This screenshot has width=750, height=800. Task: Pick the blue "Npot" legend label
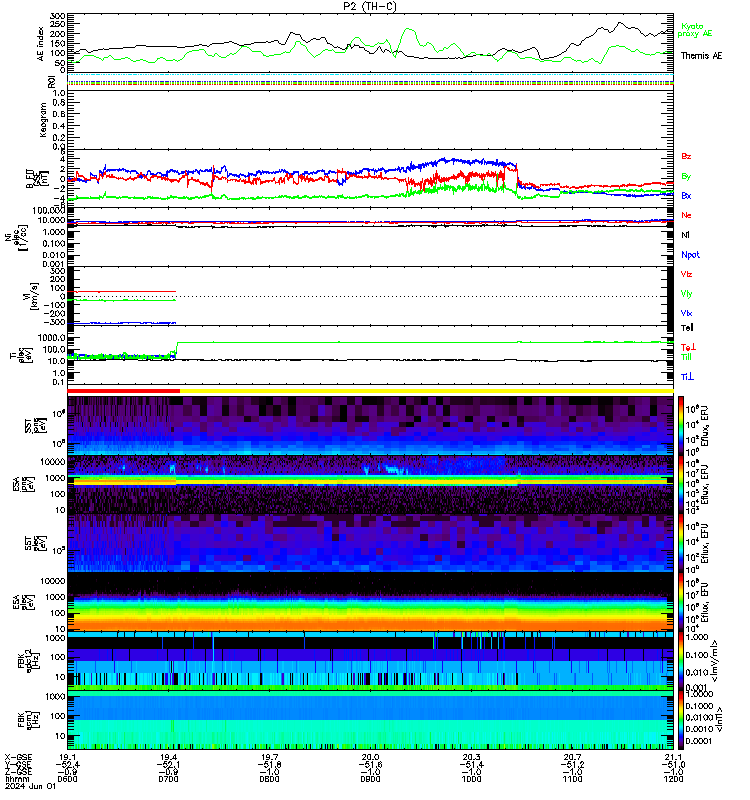pyautogui.click(x=690, y=255)
